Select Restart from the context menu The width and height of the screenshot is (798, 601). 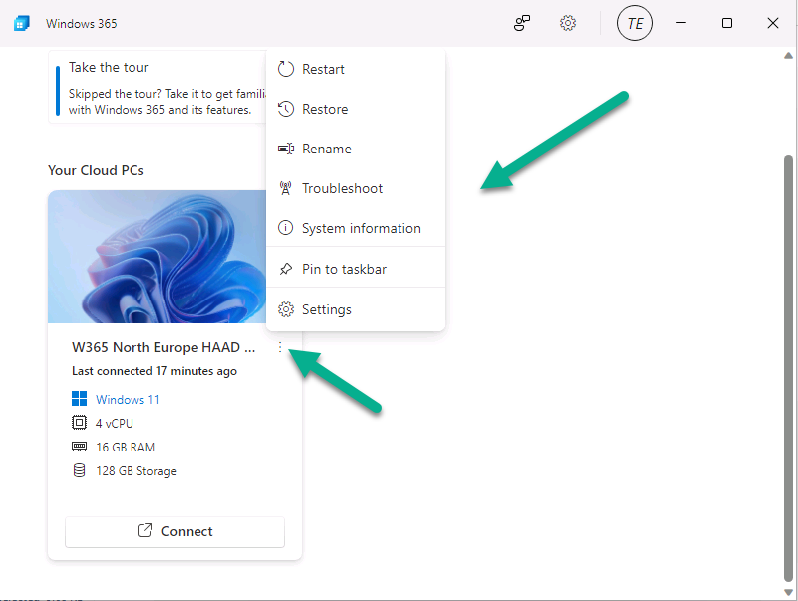point(355,69)
